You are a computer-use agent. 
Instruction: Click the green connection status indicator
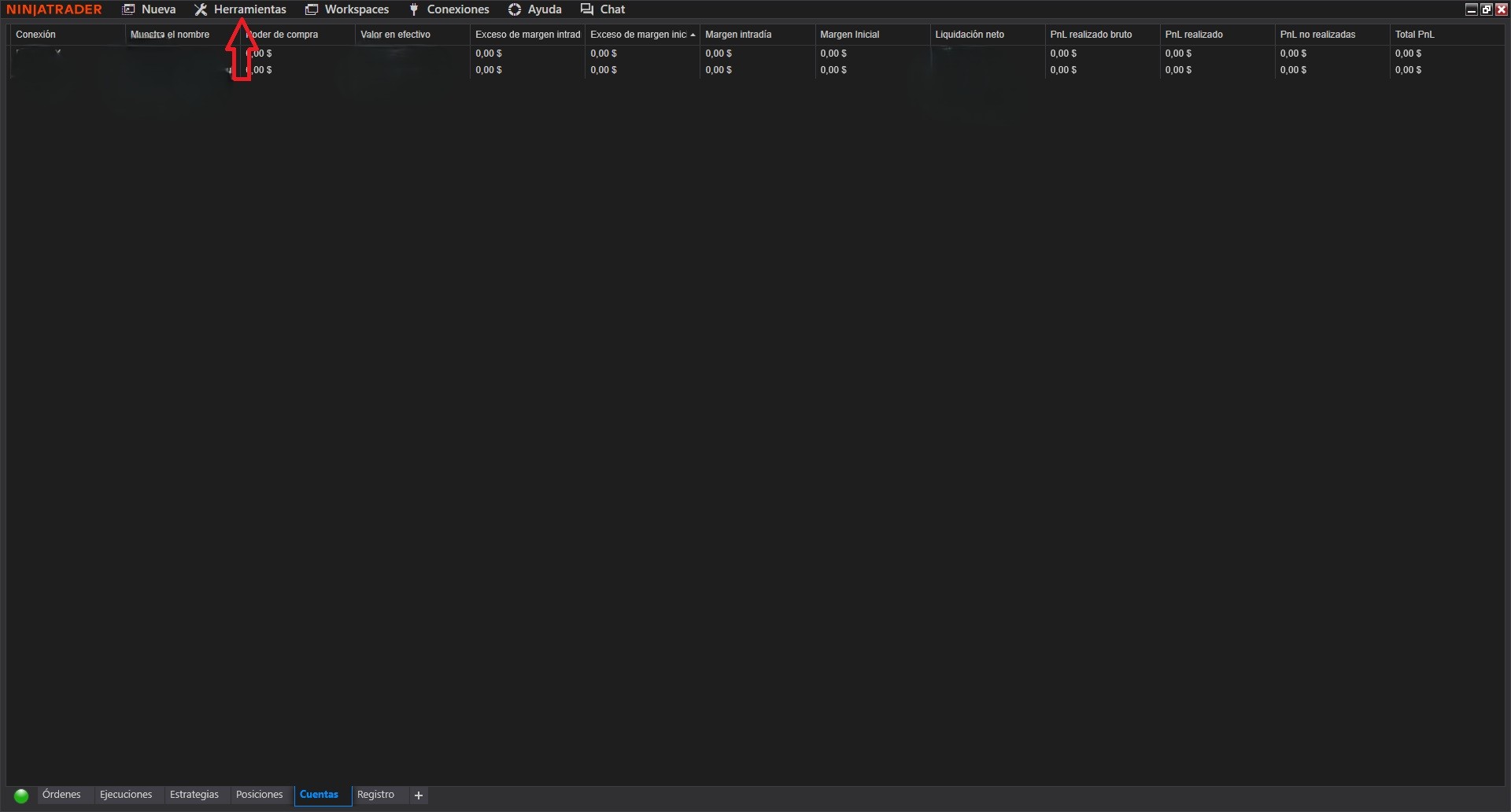pyautogui.click(x=21, y=795)
